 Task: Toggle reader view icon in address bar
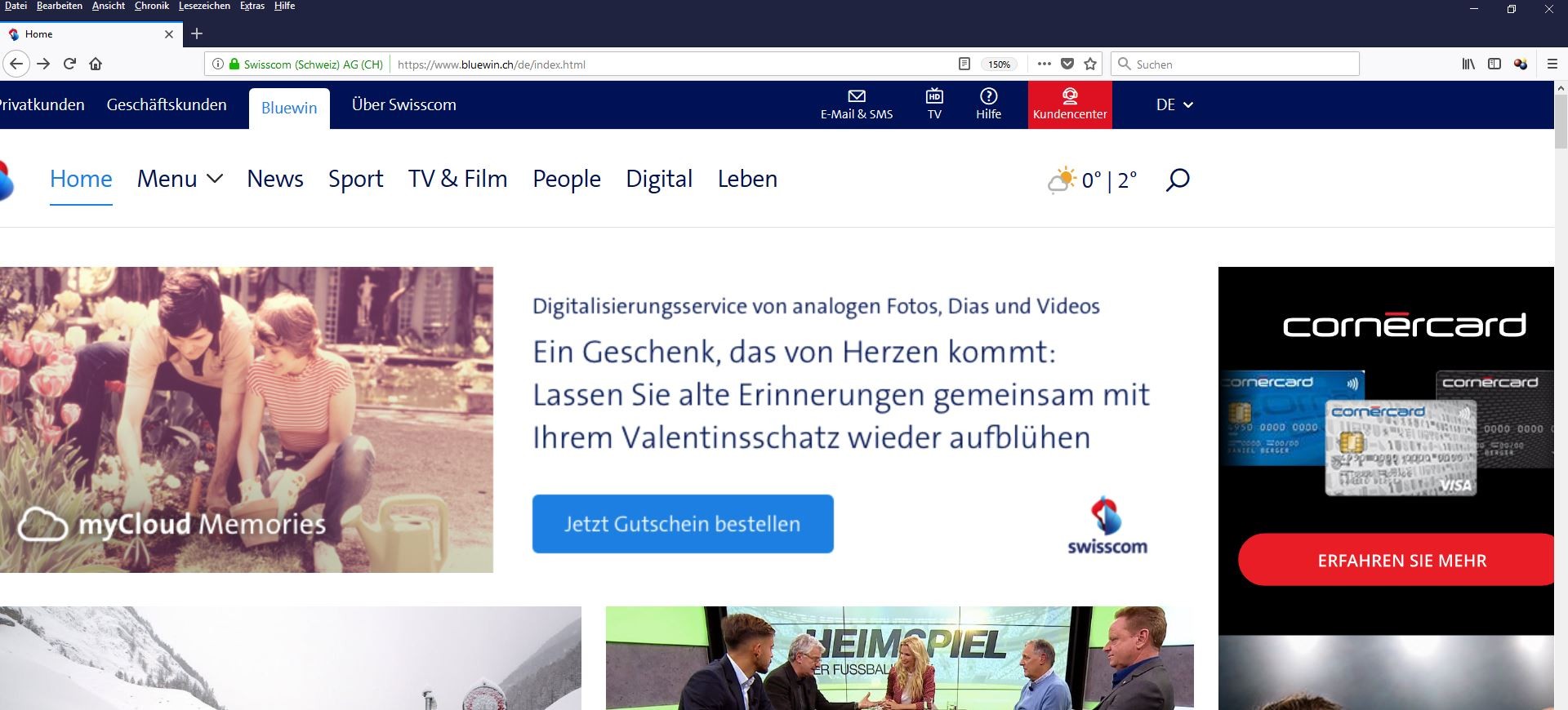tap(964, 64)
